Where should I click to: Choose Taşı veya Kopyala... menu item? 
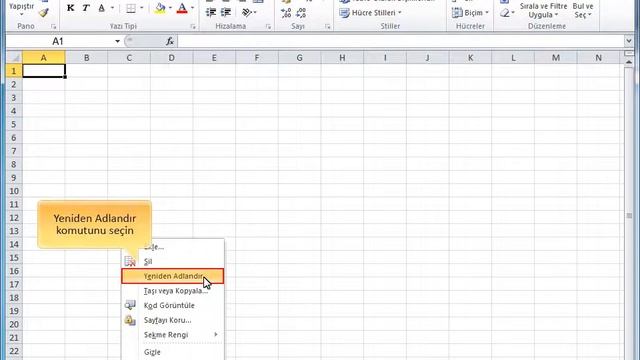(173, 291)
